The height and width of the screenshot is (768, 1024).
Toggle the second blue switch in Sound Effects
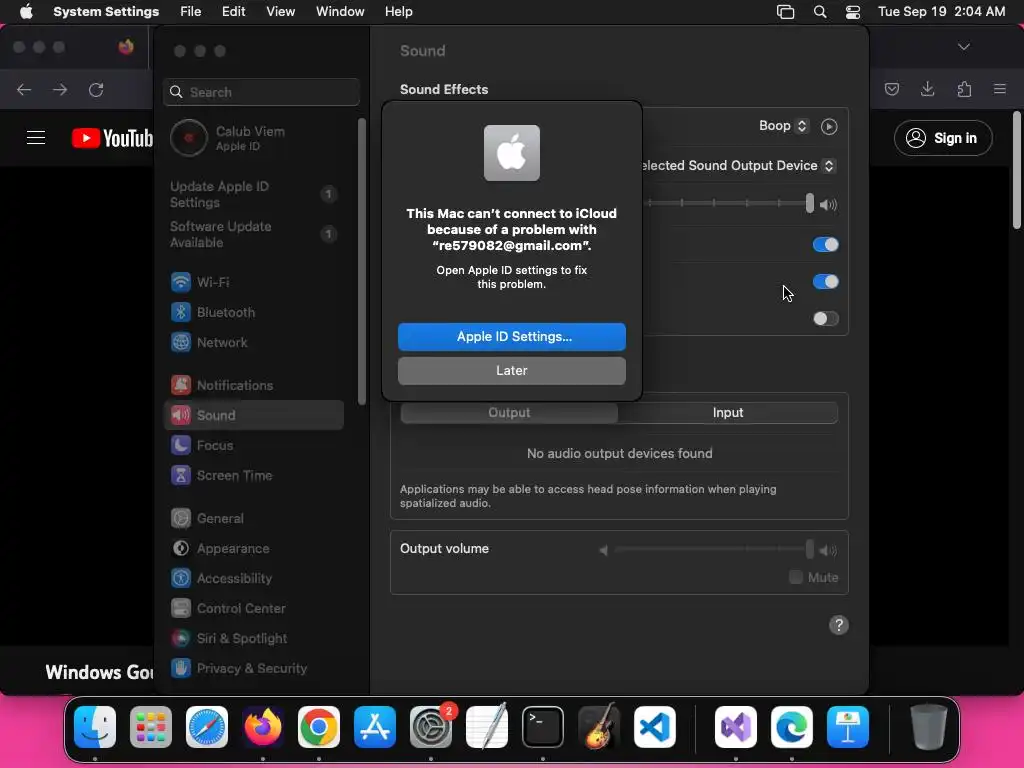click(x=825, y=281)
